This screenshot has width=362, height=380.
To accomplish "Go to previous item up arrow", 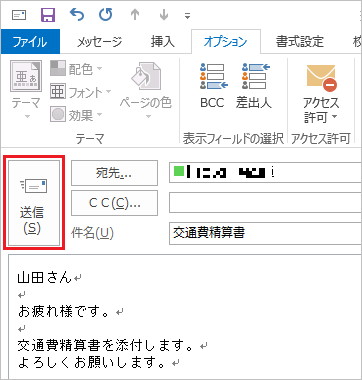I will [x=135, y=15].
